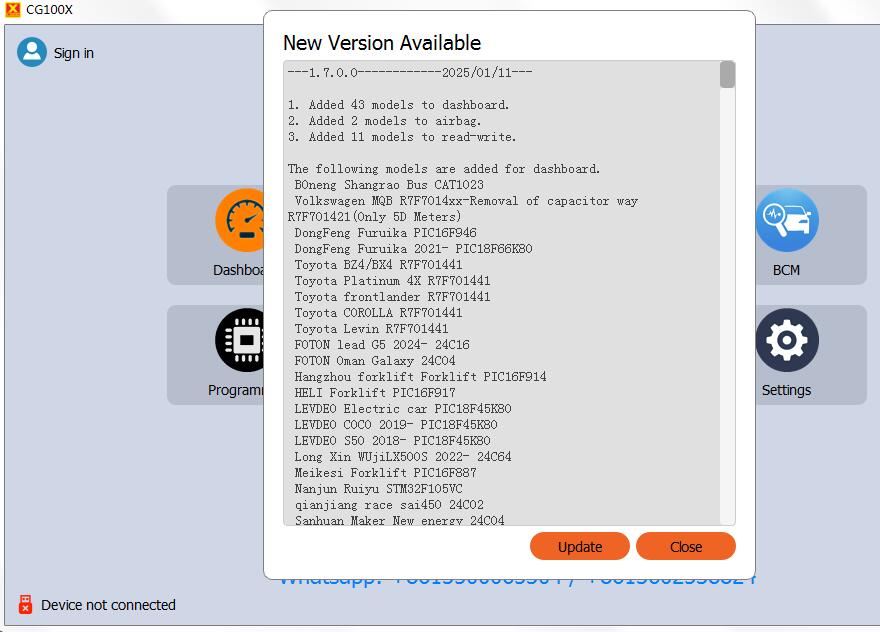Click 'Hangzhou forklift Forklift PIC16F914' entry
Viewport: 880px width, 632px height.
point(420,377)
